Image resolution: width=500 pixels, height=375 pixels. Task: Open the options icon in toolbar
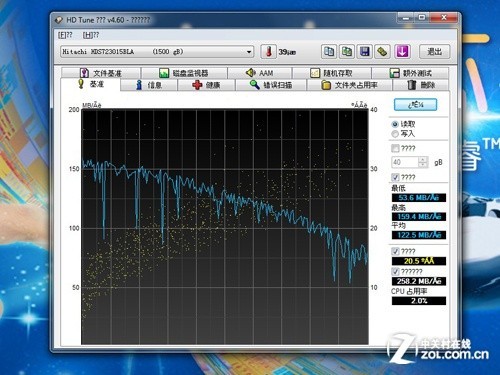382,52
